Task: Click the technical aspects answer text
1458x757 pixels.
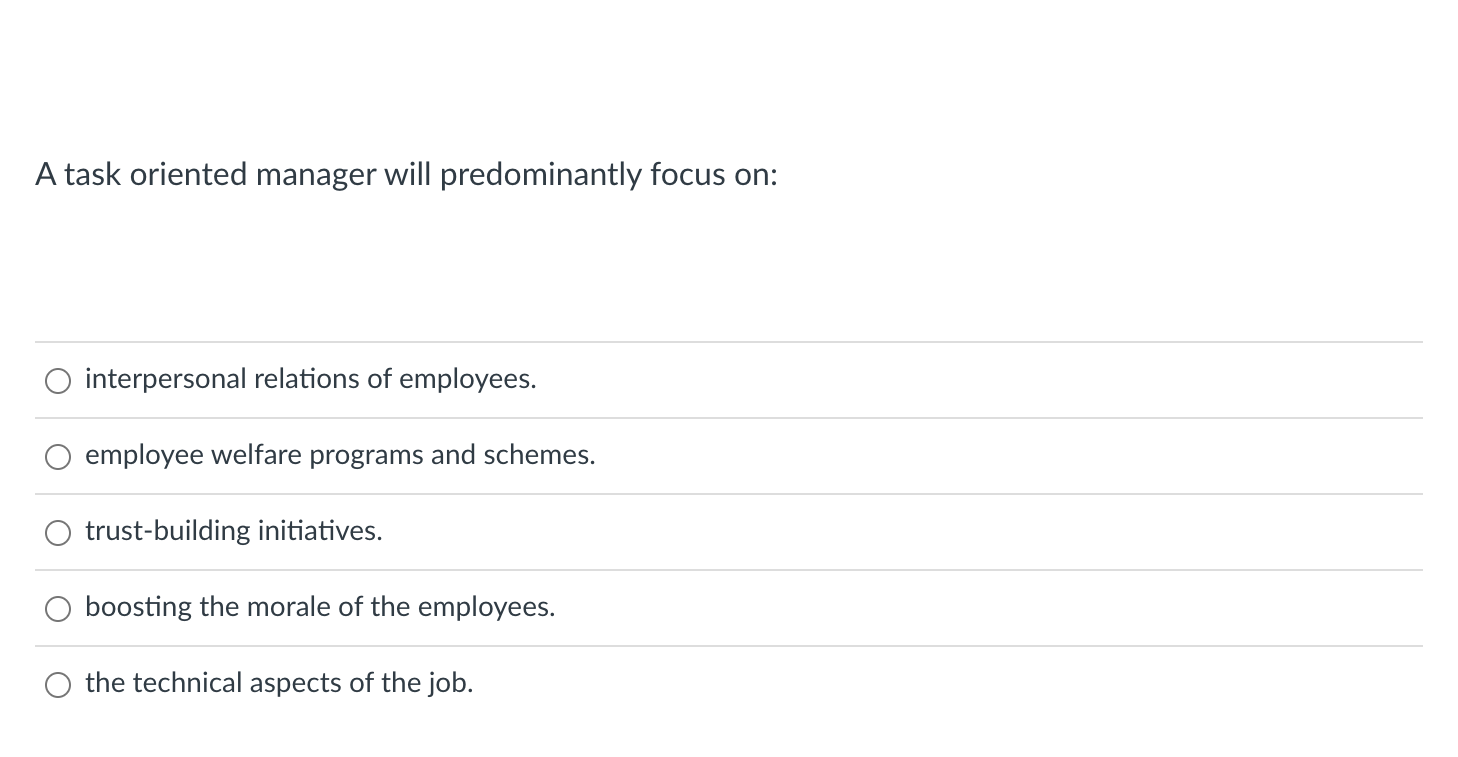Action: (x=278, y=683)
